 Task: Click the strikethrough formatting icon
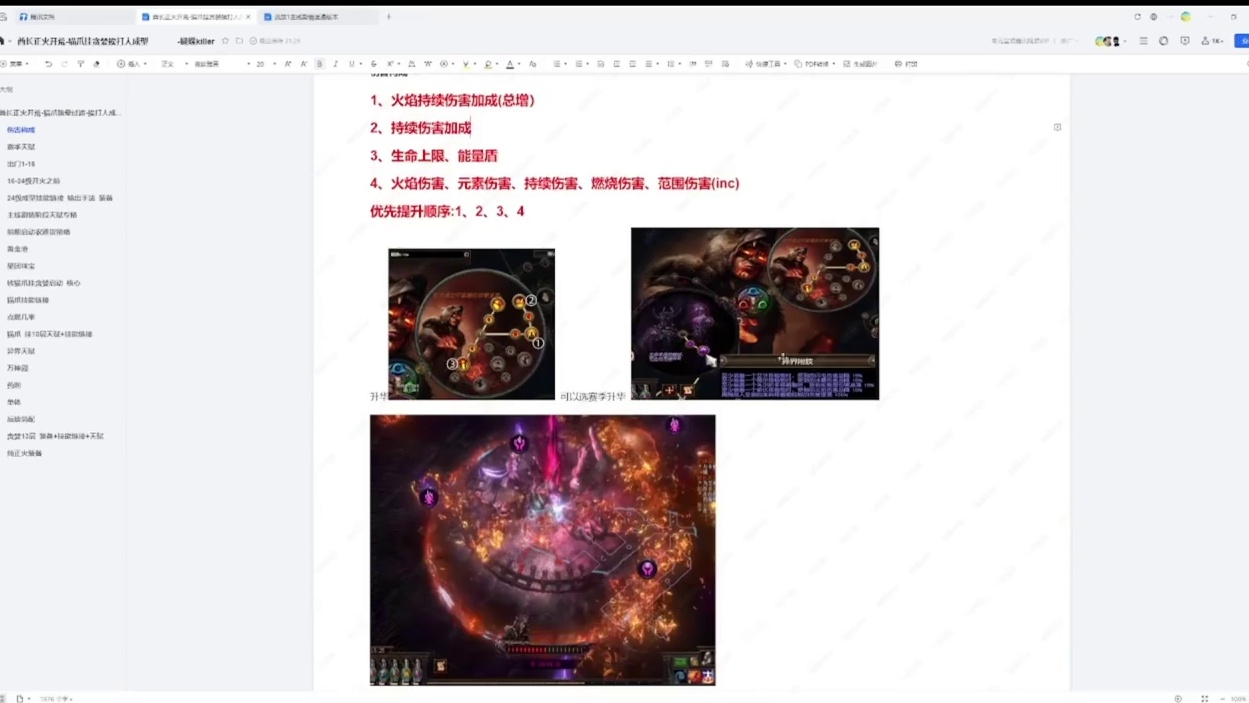click(x=374, y=64)
